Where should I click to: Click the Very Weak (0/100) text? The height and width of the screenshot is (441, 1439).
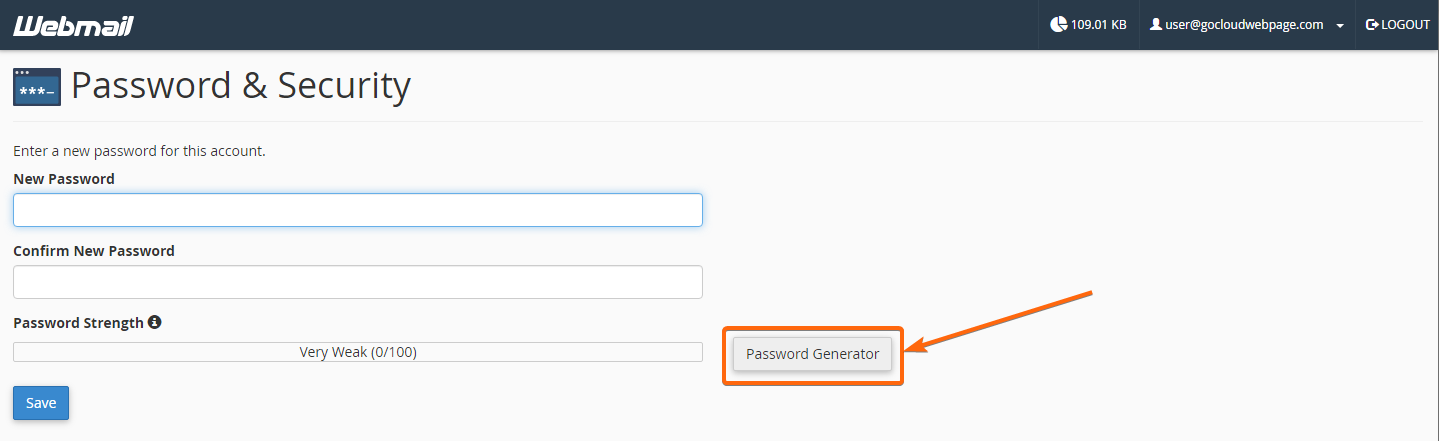358,352
